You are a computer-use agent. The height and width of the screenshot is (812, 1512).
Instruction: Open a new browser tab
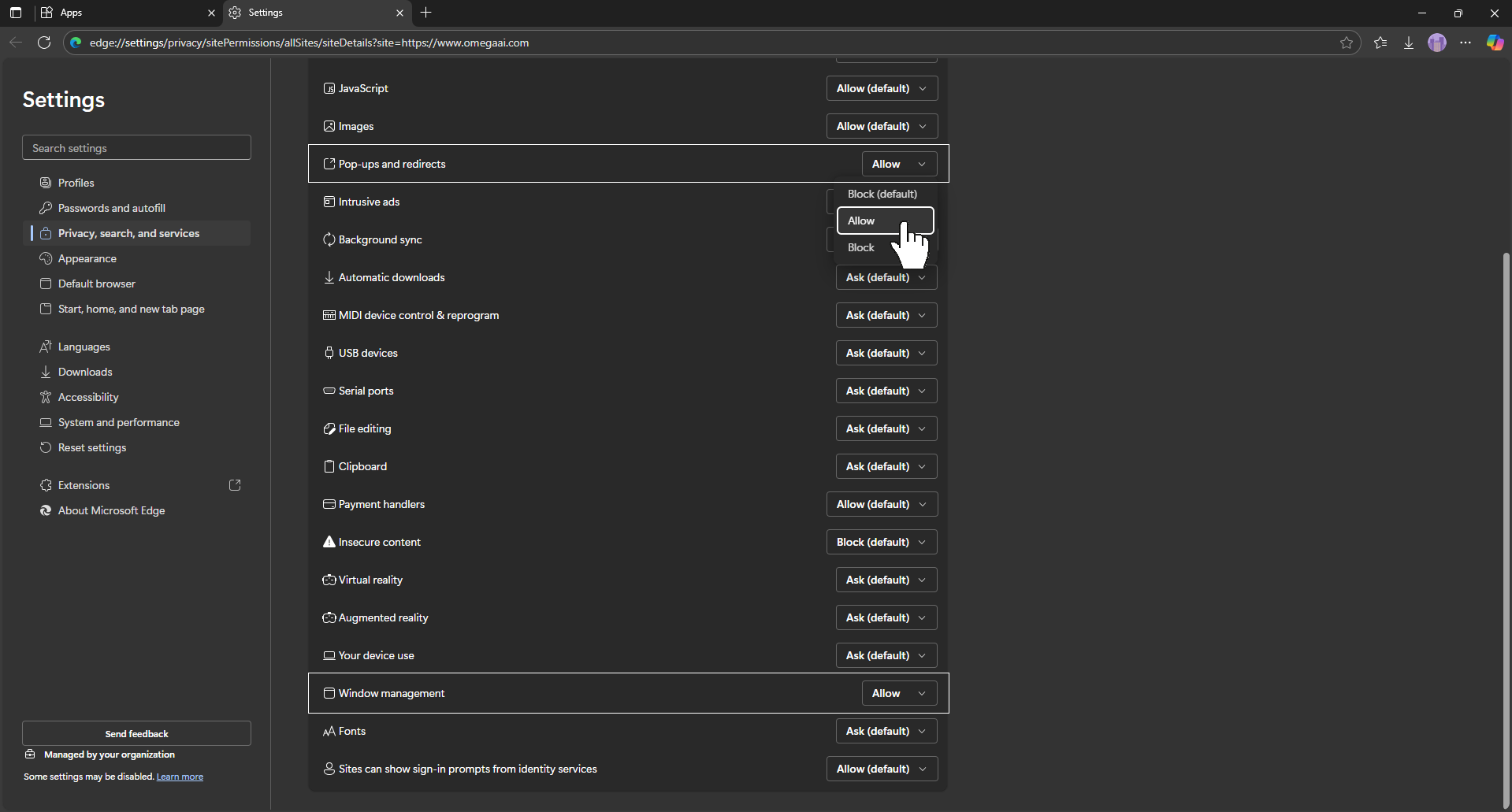click(x=426, y=13)
